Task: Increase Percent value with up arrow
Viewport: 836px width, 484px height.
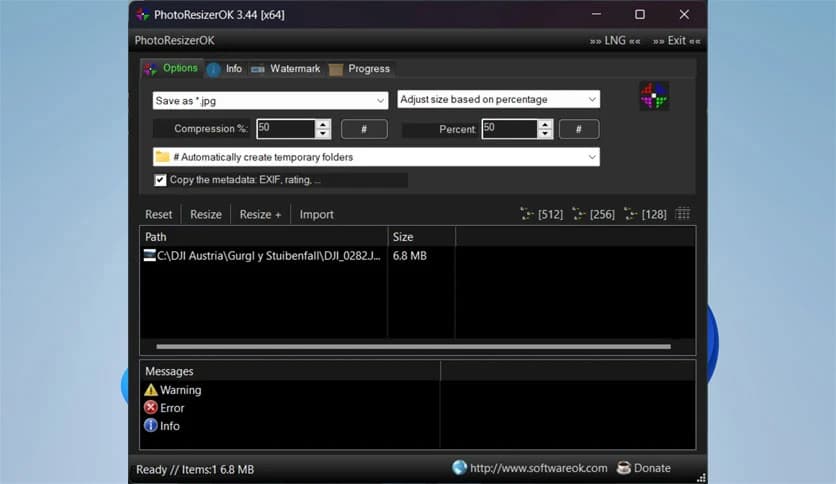Action: click(x=544, y=124)
